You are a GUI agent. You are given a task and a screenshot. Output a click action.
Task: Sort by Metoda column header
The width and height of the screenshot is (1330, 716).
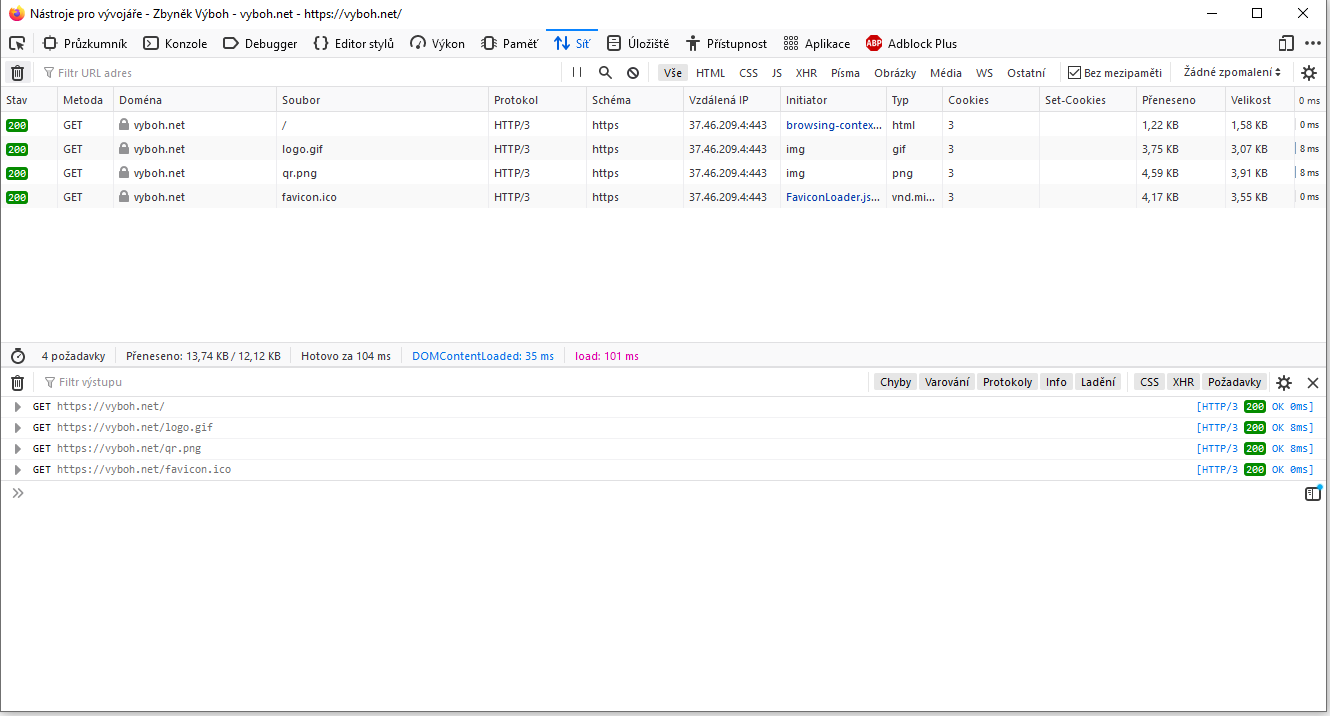85,100
